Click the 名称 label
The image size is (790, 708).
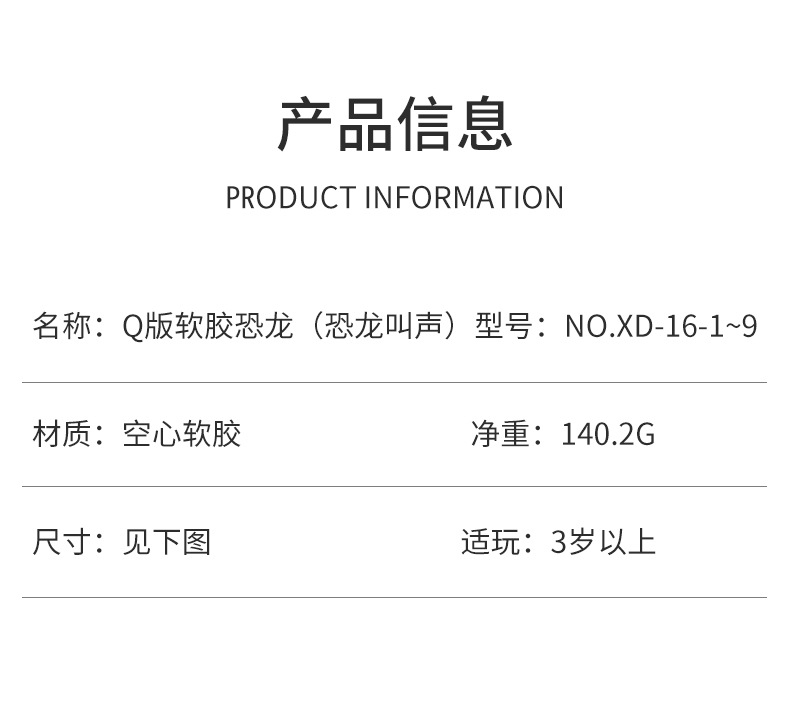62,326
